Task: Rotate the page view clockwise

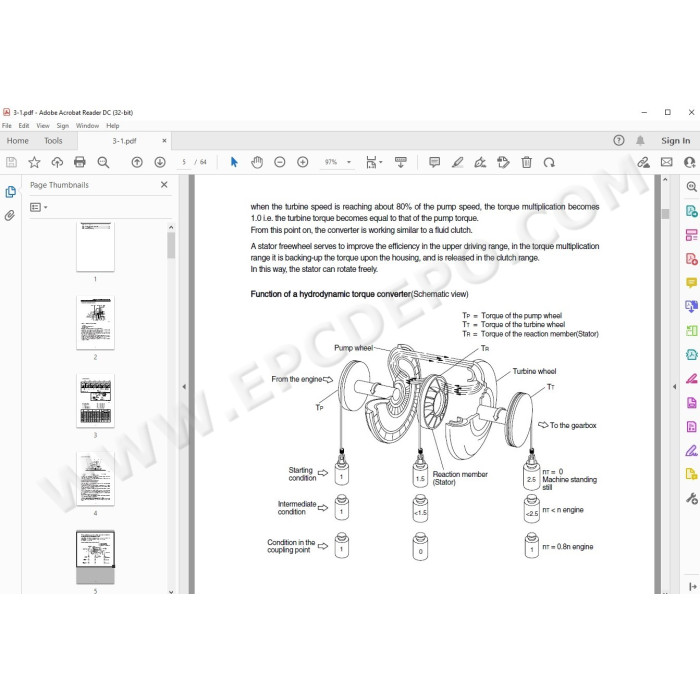Action: (x=549, y=162)
